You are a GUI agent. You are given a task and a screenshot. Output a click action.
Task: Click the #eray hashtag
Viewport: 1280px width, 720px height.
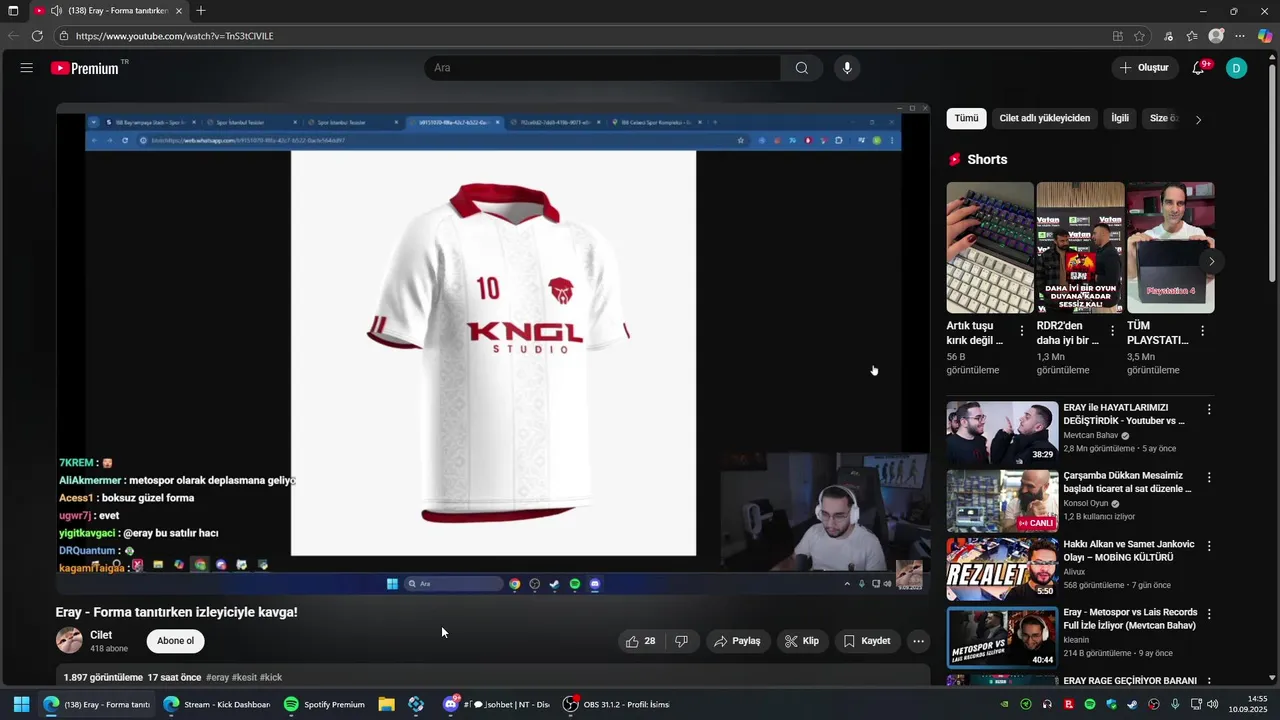tap(217, 678)
